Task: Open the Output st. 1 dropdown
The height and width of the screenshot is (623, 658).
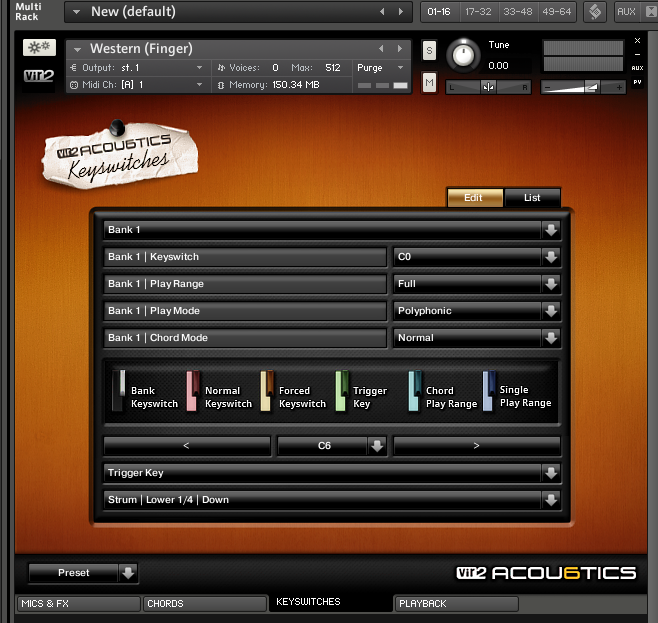Action: click(199, 68)
